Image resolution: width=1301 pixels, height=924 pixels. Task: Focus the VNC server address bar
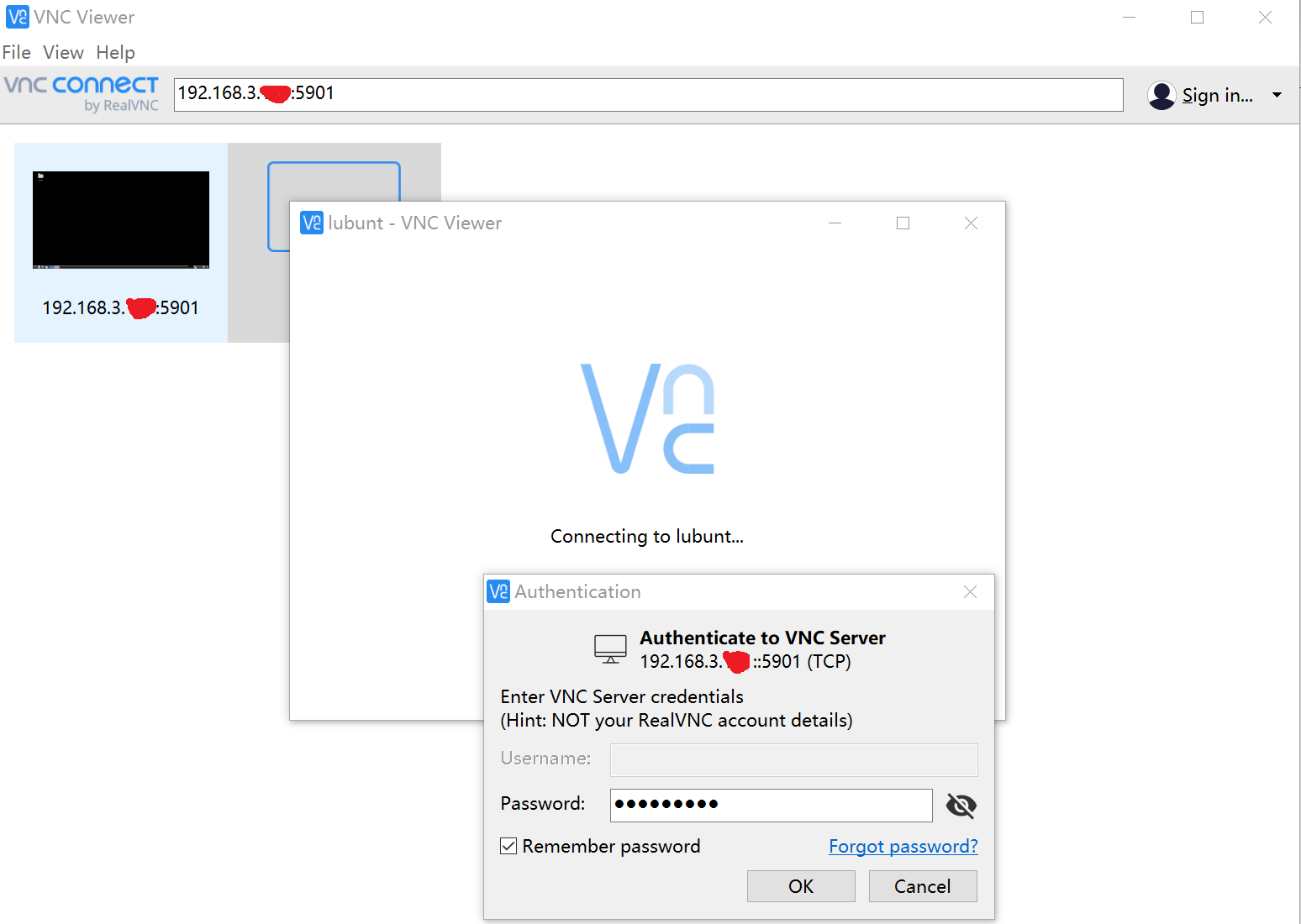pos(648,94)
